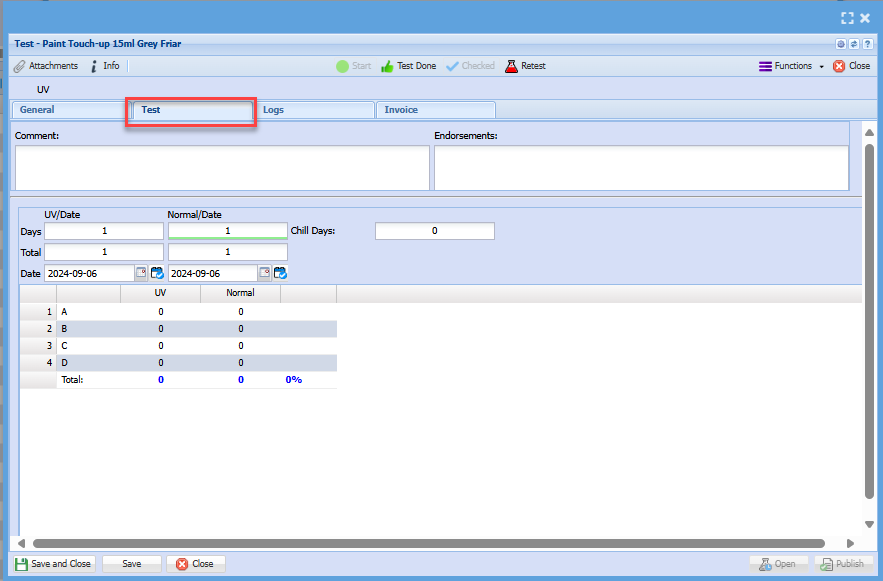Viewport: 883px width, 581px height.
Task: Expand the Functions dropdown menu
Action: (x=792, y=66)
